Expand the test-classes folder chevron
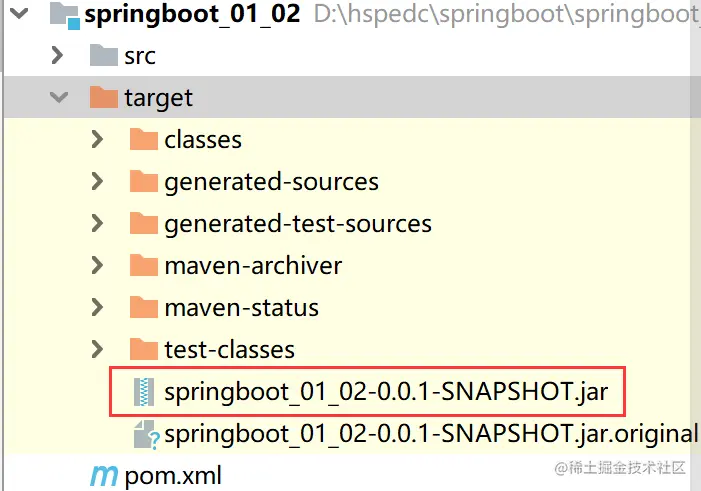Viewport: 701px width, 491px height. 97,349
